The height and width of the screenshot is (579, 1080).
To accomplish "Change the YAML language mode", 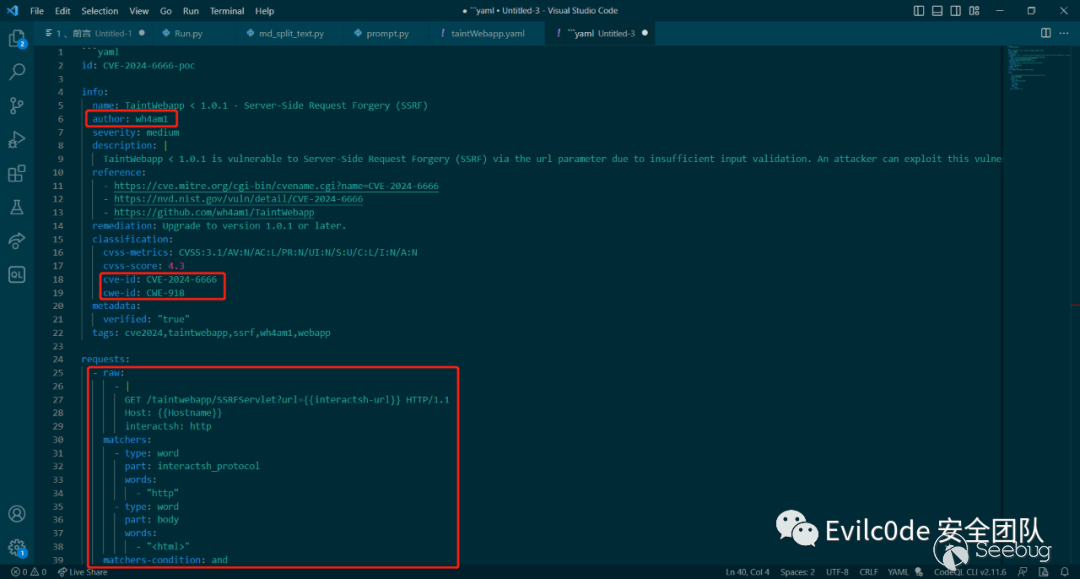I will tap(898, 572).
